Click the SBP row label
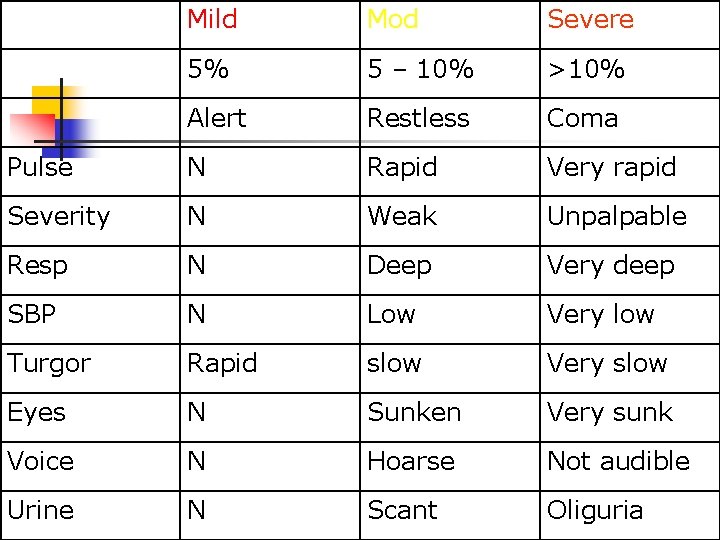Image resolution: width=720 pixels, height=540 pixels. coord(32,315)
